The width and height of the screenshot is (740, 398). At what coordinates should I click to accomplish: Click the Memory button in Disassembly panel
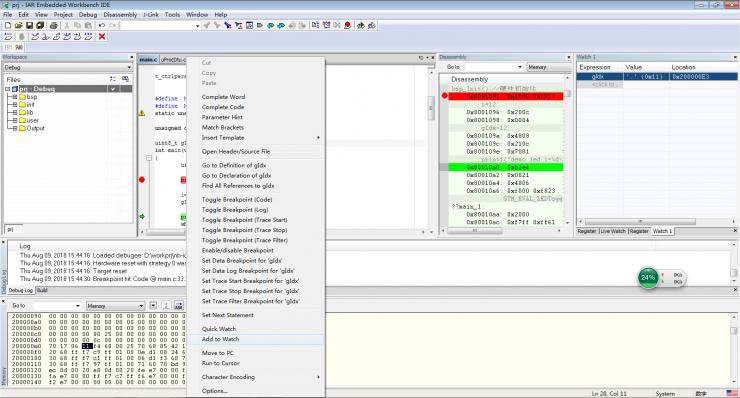[548, 67]
